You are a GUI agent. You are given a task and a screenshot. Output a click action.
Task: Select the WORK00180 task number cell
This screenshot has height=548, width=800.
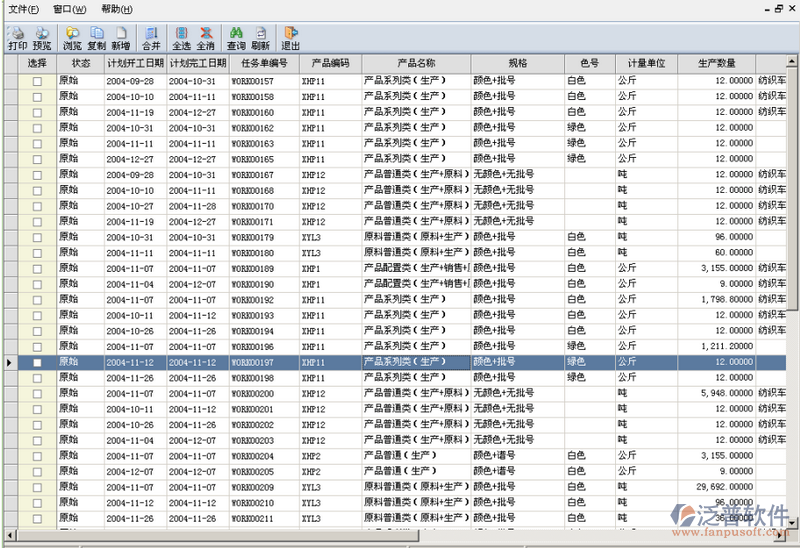(x=253, y=253)
